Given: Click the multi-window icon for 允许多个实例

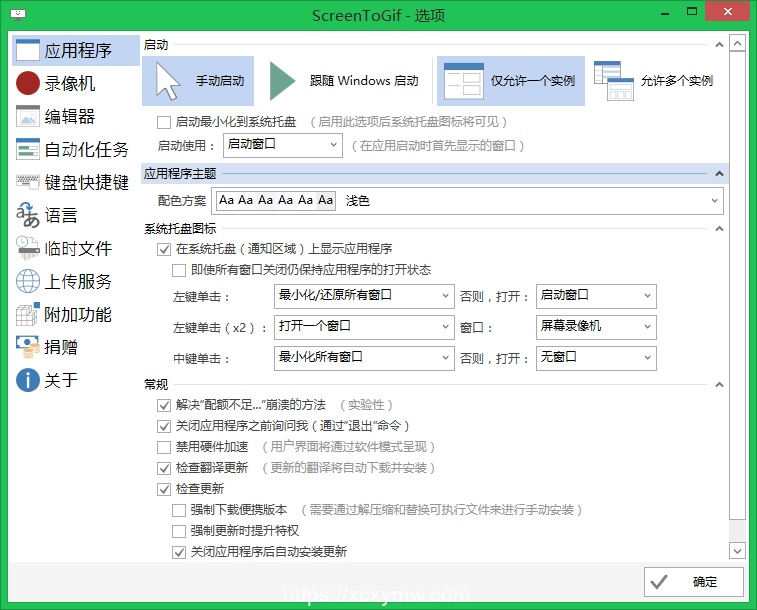Looking at the screenshot, I should pos(614,81).
